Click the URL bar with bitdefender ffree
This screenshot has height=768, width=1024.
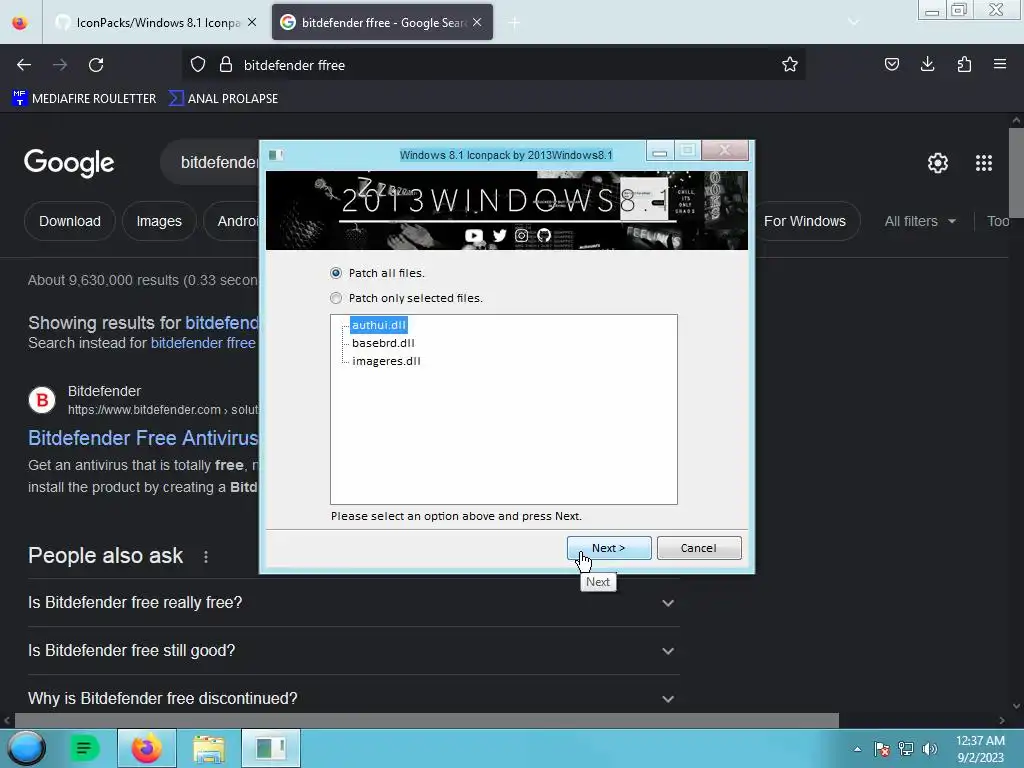click(x=496, y=65)
